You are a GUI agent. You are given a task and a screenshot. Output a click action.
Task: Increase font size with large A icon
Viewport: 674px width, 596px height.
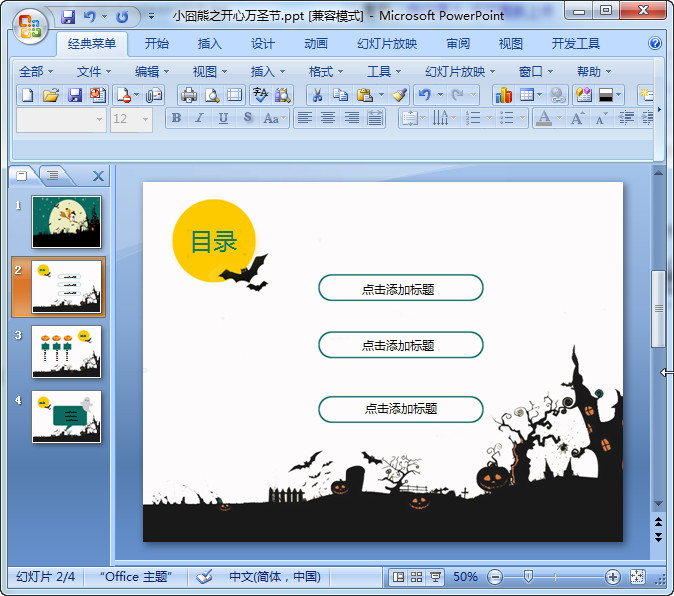pos(577,118)
